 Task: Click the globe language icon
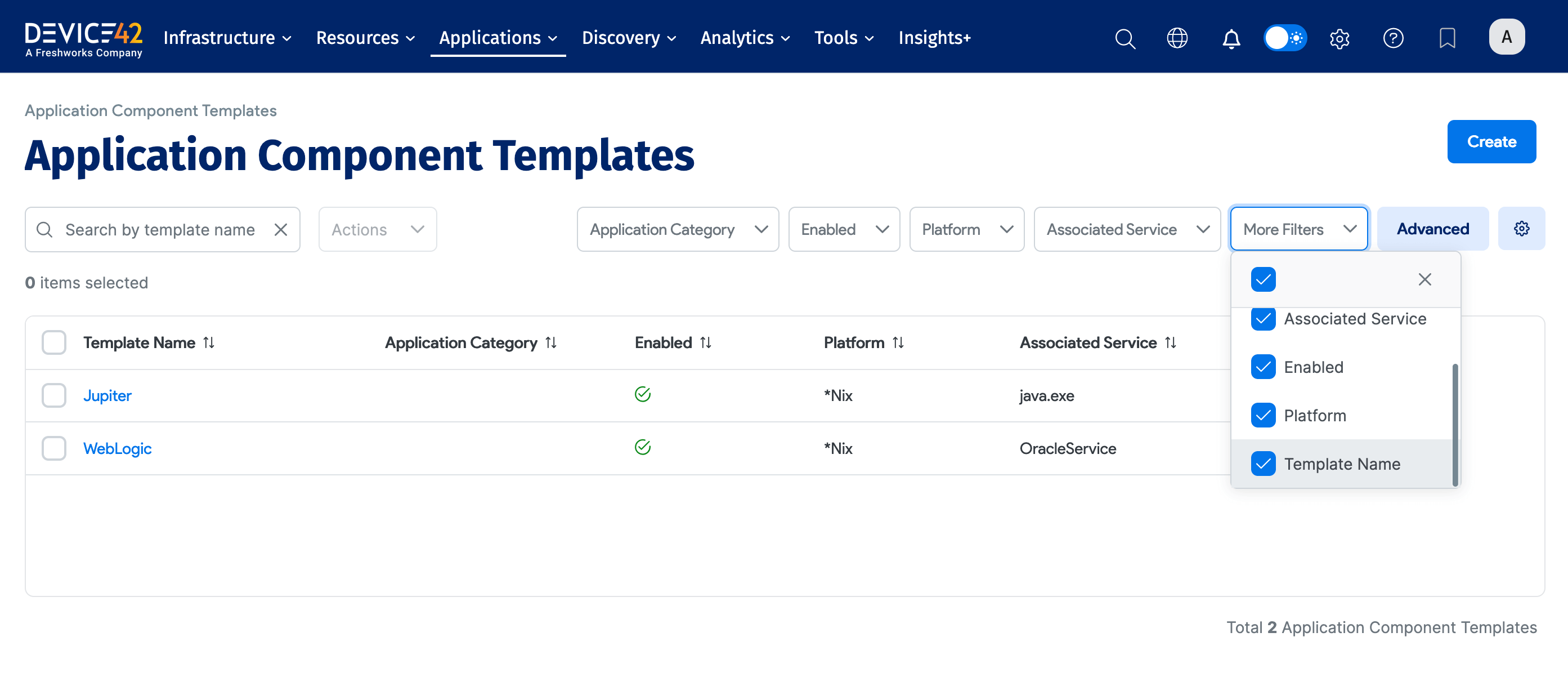point(1177,38)
